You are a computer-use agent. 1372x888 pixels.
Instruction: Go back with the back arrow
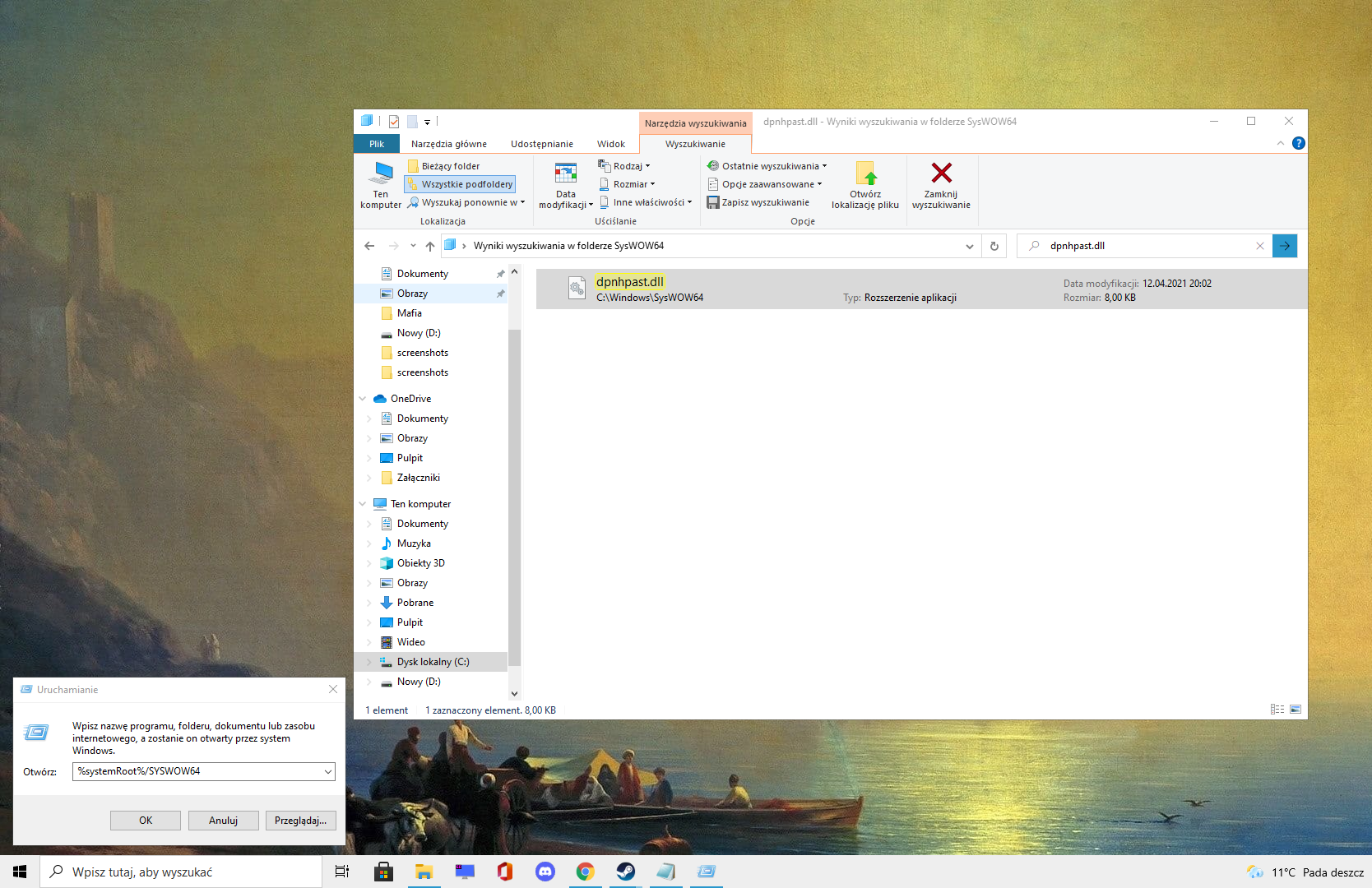pos(369,246)
